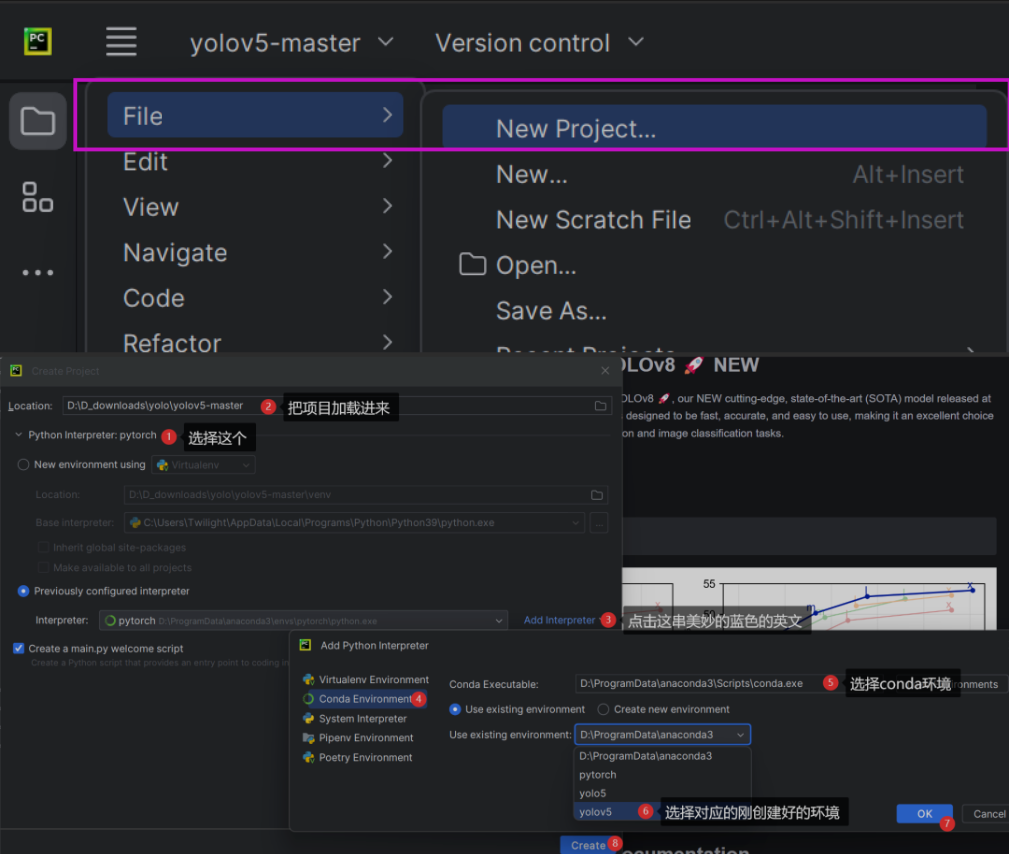The height and width of the screenshot is (854, 1009).
Task: Select Create new environment radio button
Action: coord(603,709)
